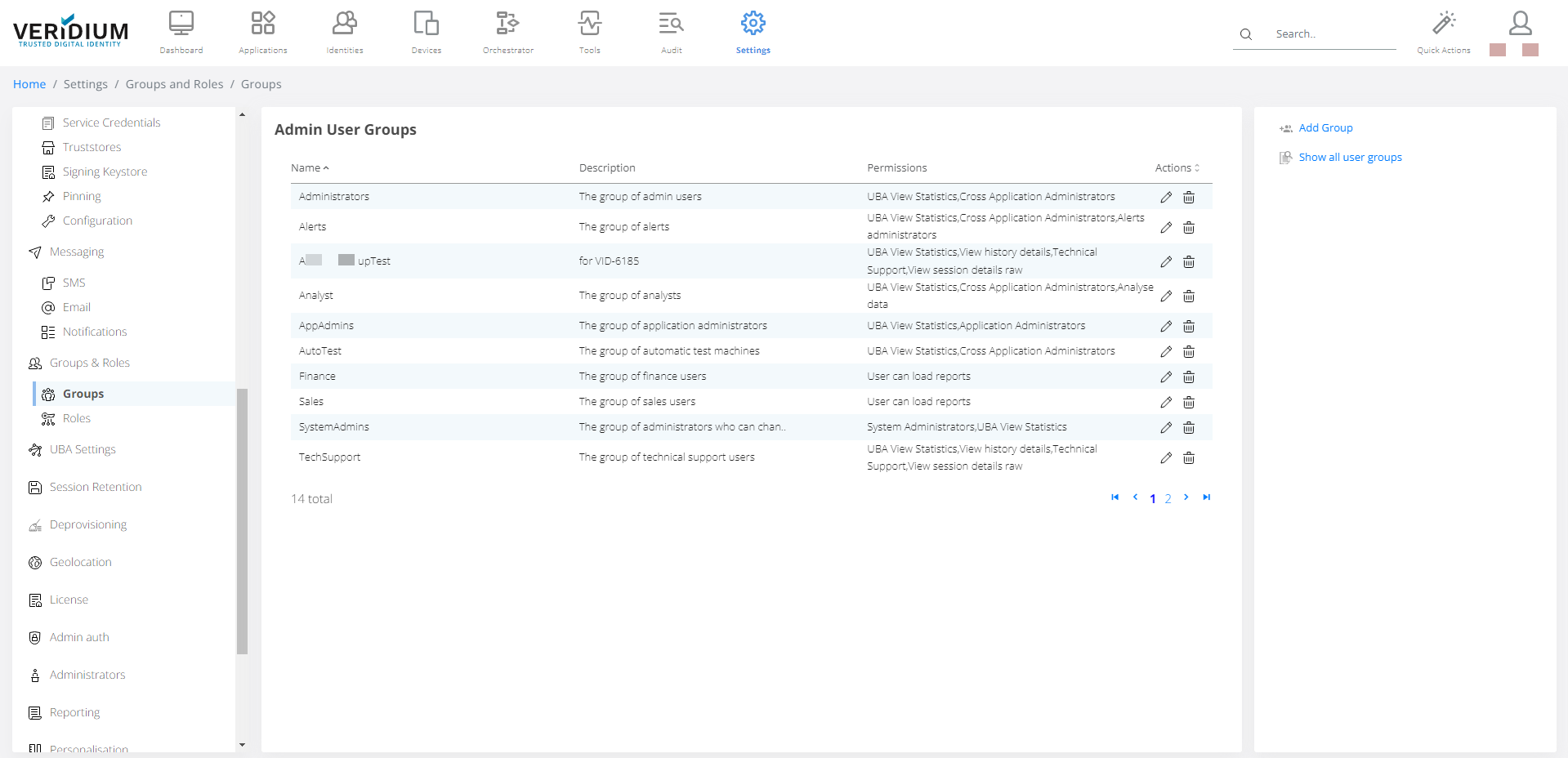Navigate to Home breadcrumb link
The width and height of the screenshot is (1568, 758).
[29, 84]
